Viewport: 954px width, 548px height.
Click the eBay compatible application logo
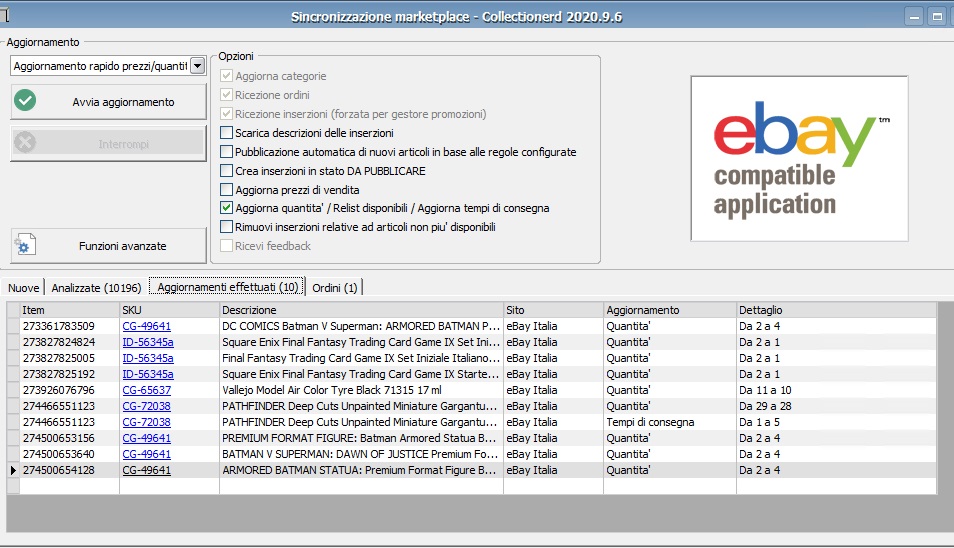[799, 158]
